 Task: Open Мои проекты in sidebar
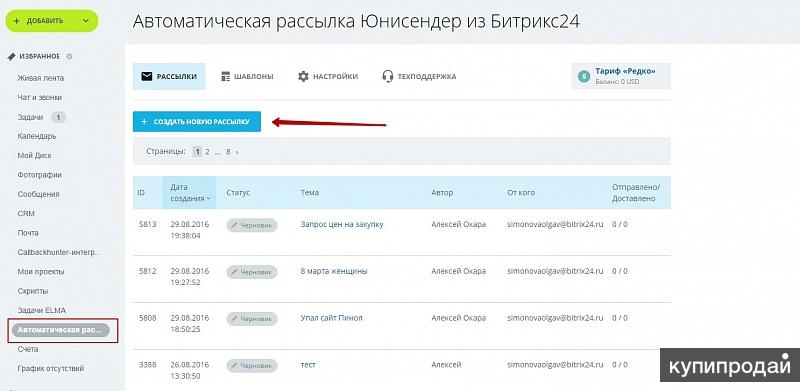click(41, 272)
